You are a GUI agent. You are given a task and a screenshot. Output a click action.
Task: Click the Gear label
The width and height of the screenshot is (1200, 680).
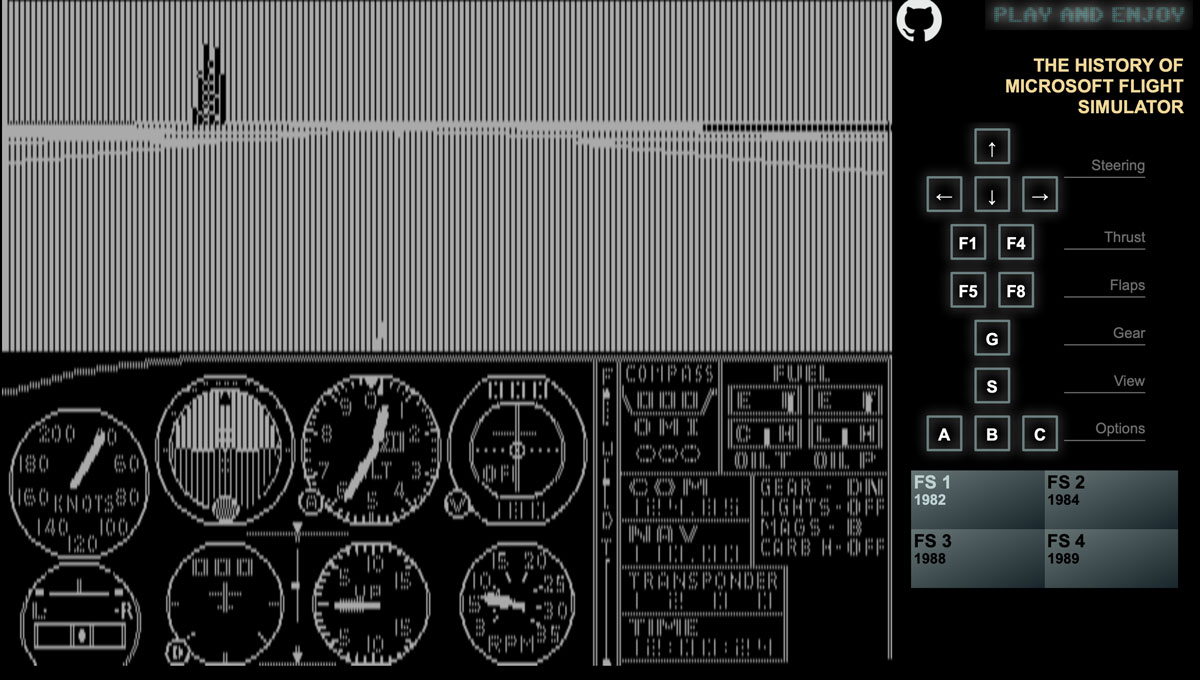coord(1129,333)
